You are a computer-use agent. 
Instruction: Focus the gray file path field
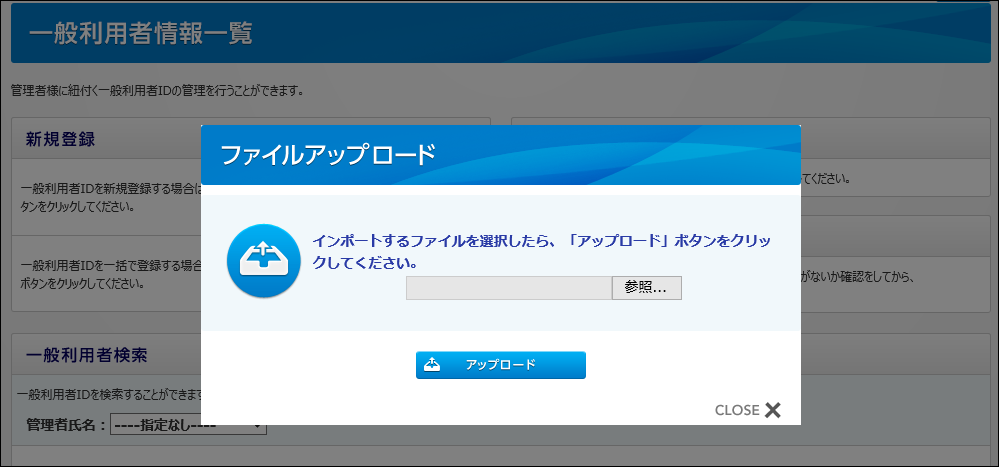pyautogui.click(x=508, y=288)
